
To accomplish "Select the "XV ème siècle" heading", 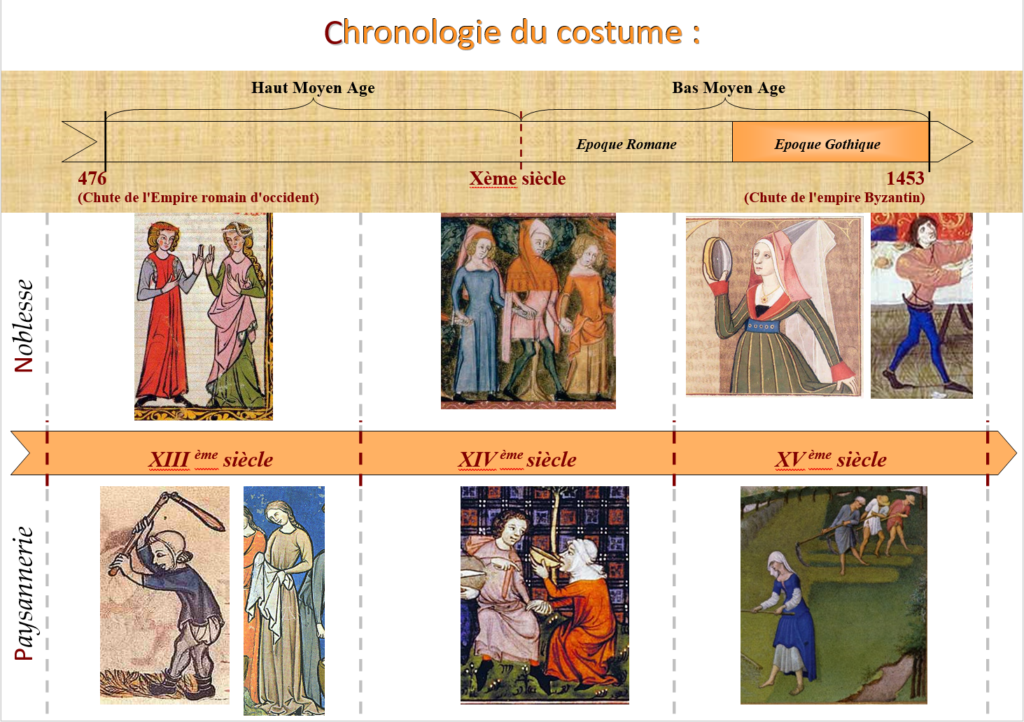I will pos(831,459).
